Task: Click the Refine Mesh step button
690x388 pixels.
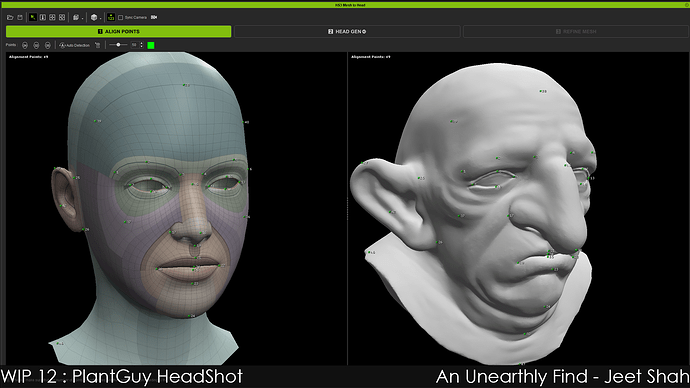Action: coord(576,32)
